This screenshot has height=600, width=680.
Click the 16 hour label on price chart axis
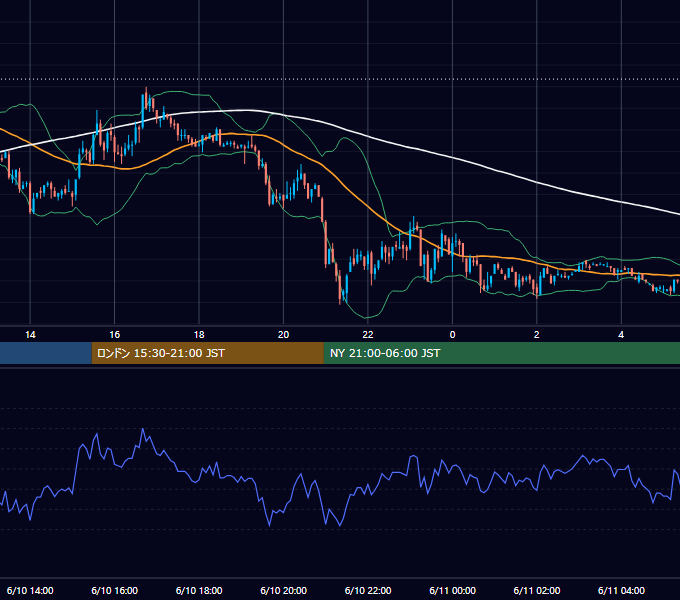114,335
